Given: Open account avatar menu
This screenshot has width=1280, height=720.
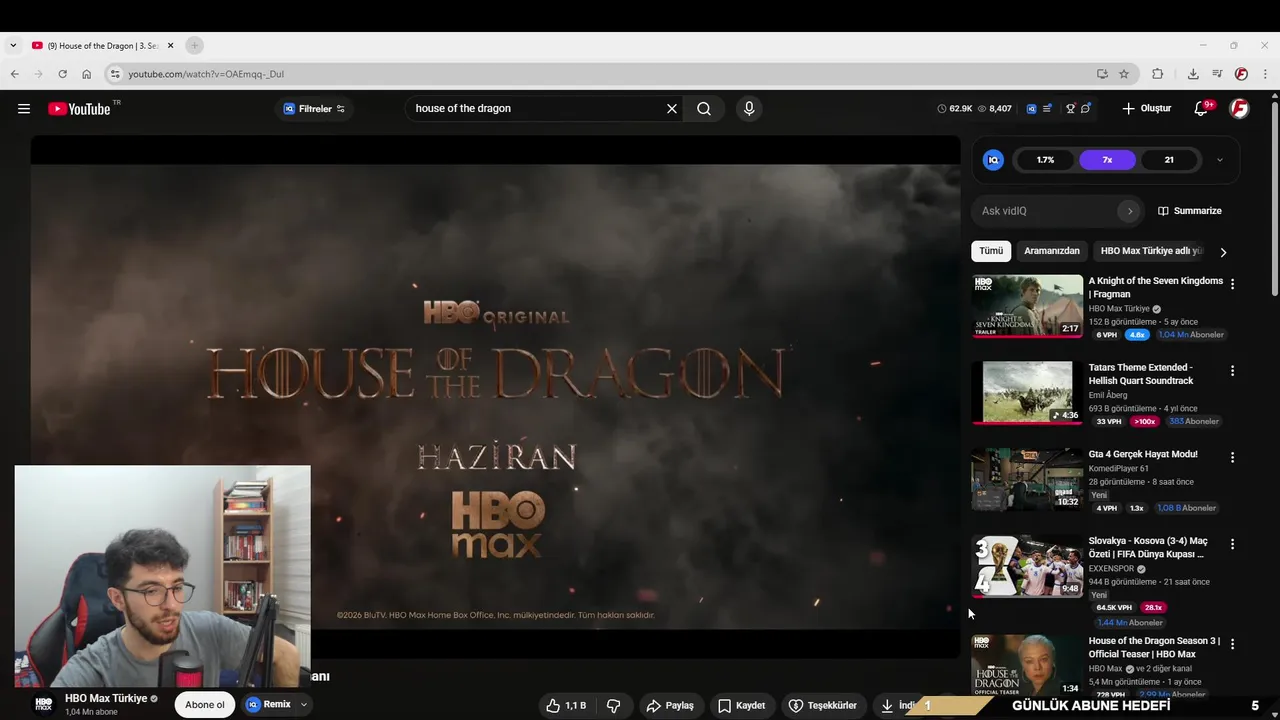Looking at the screenshot, I should 1239,108.
